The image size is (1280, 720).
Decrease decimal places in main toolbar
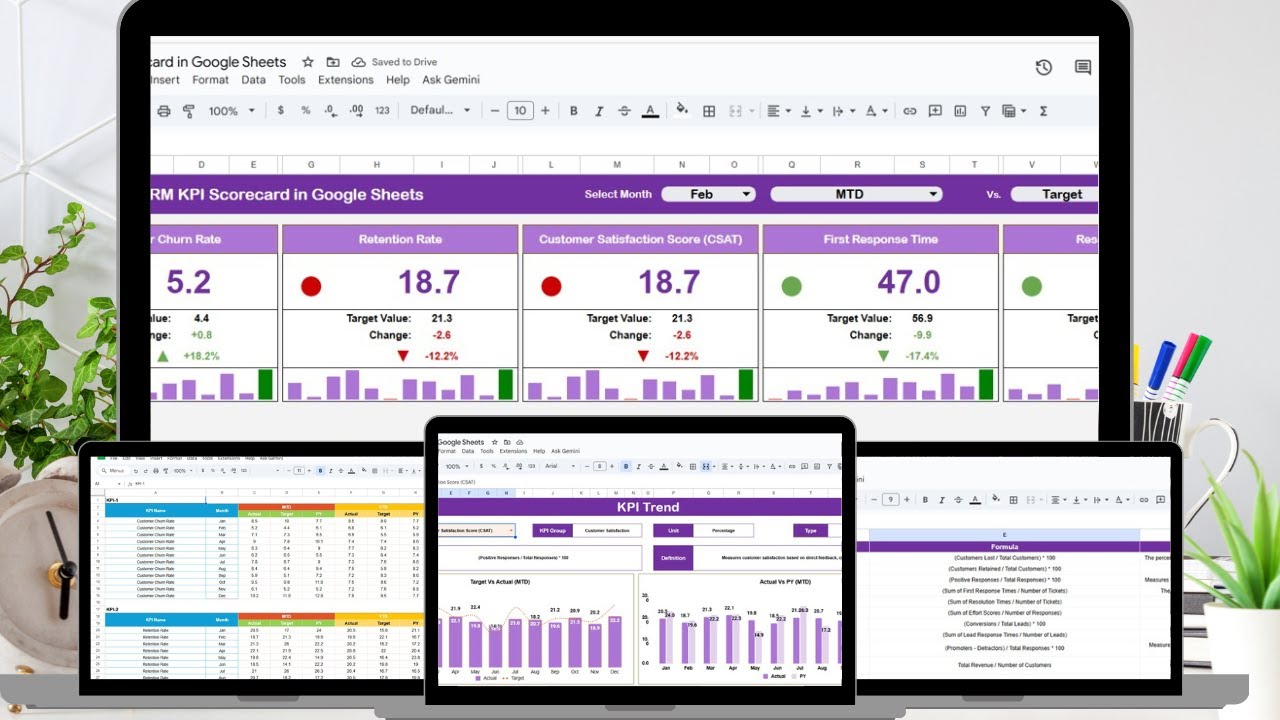click(331, 111)
